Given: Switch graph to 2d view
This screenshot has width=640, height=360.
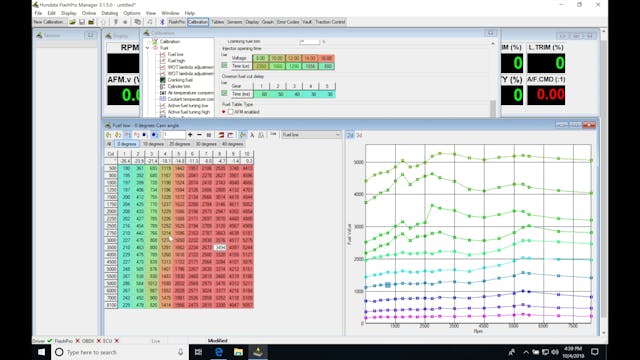Looking at the screenshot, I should pos(350,135).
